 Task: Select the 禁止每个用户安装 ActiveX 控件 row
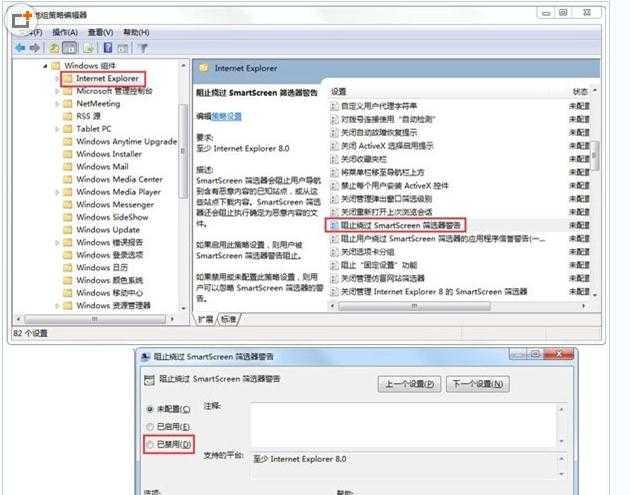click(x=459, y=186)
